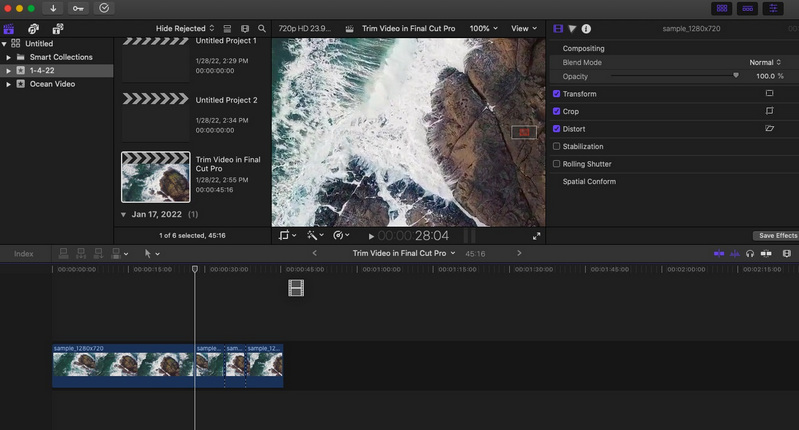Toggle snapping in the timeline
The image size is (799, 430).
[766, 253]
